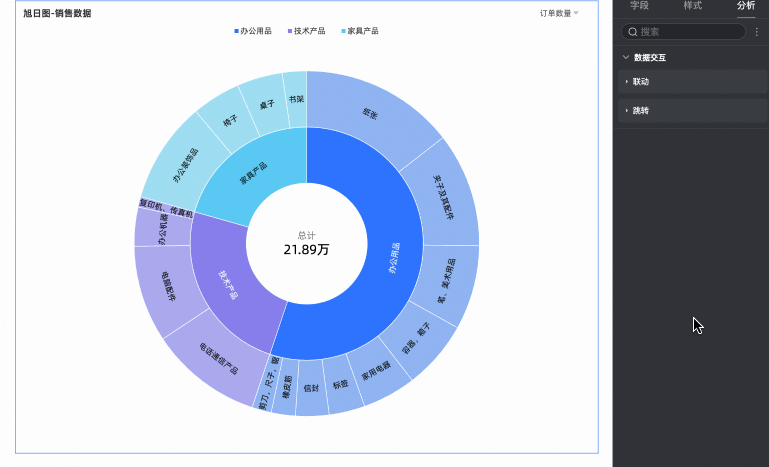Image resolution: width=769 pixels, height=467 pixels.
Task: Click the 橡皮筋 outer segment
Action: tap(287, 387)
